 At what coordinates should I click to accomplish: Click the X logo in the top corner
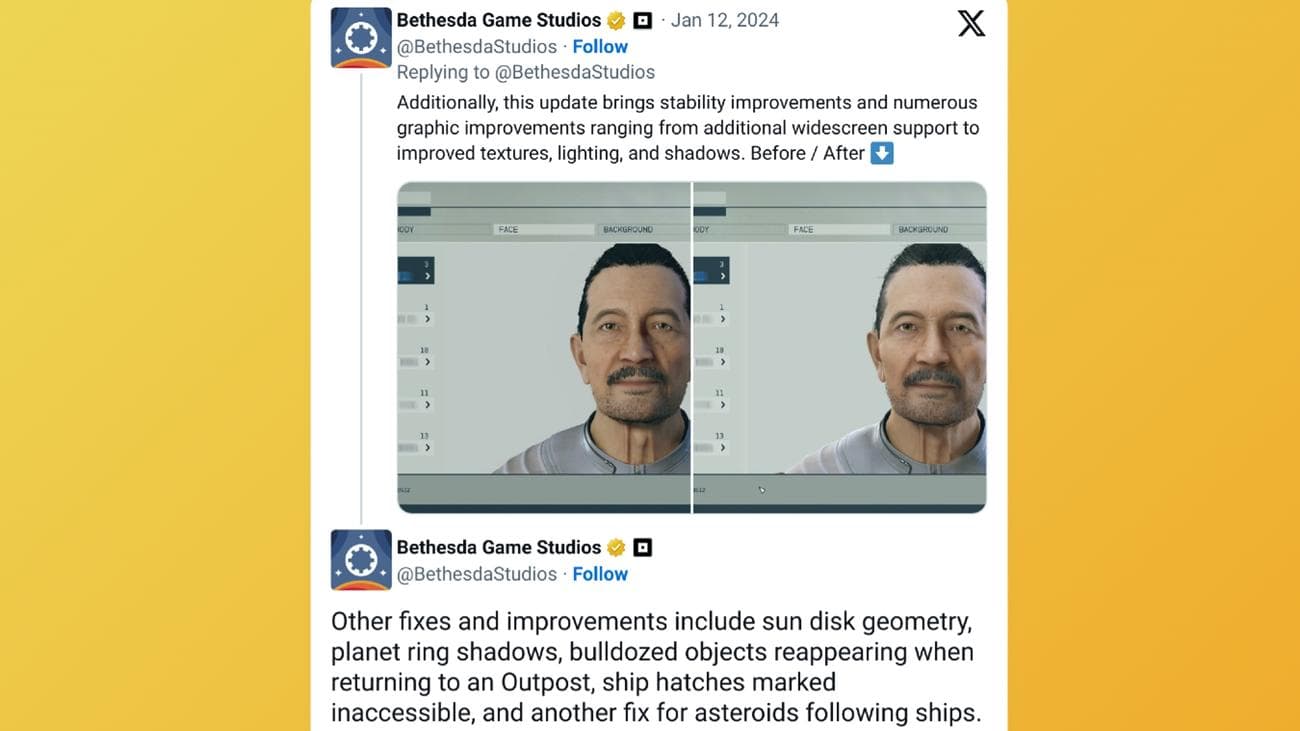[970, 24]
